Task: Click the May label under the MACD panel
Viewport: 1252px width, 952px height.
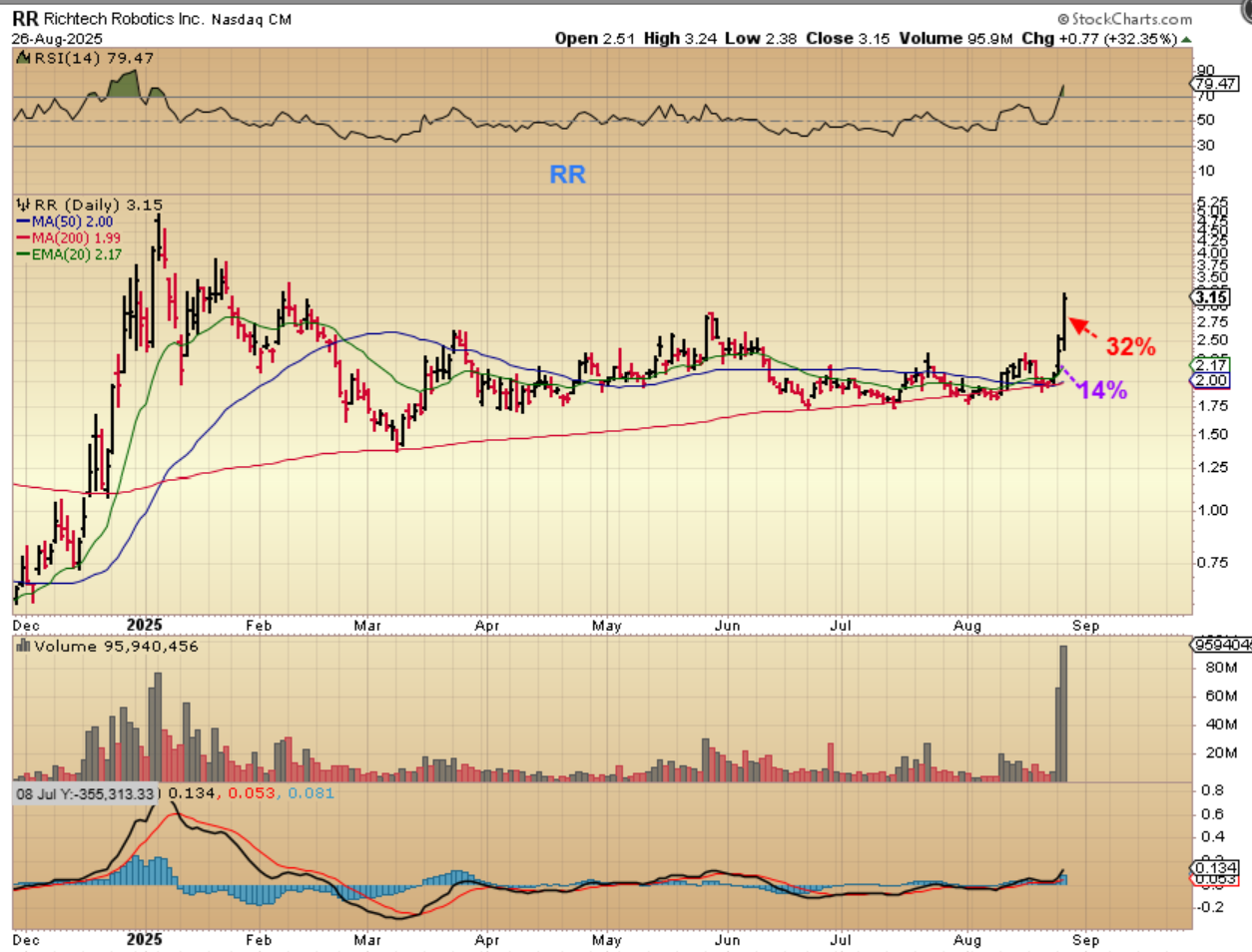Action: click(607, 940)
